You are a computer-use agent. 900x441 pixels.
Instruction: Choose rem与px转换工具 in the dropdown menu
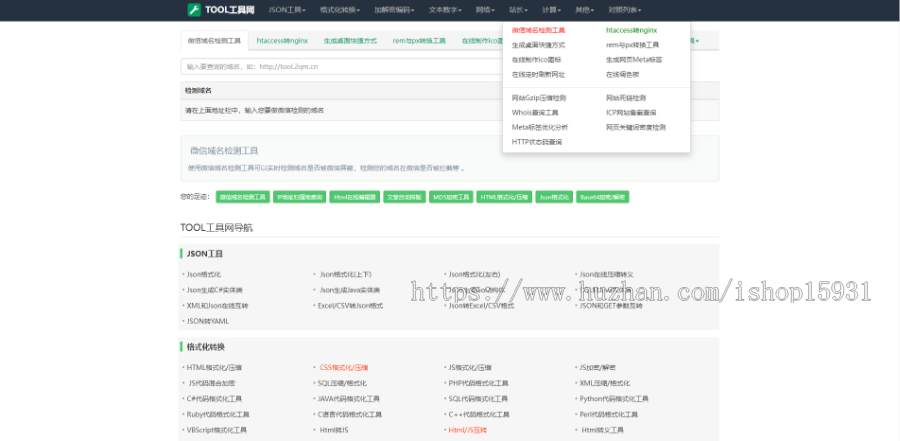click(x=633, y=45)
